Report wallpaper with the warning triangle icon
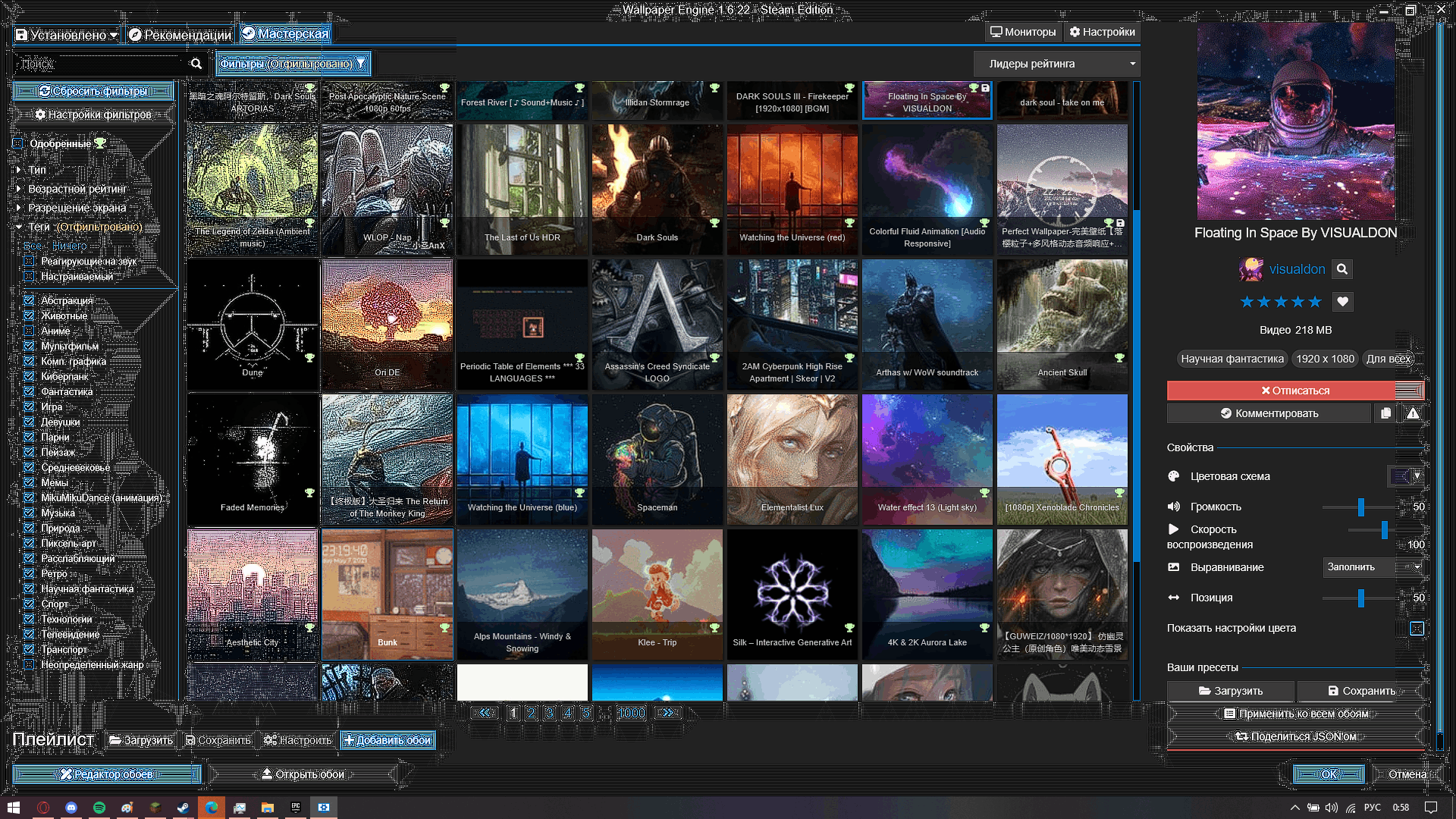Screen dimensions: 1456x819 coord(1413,413)
